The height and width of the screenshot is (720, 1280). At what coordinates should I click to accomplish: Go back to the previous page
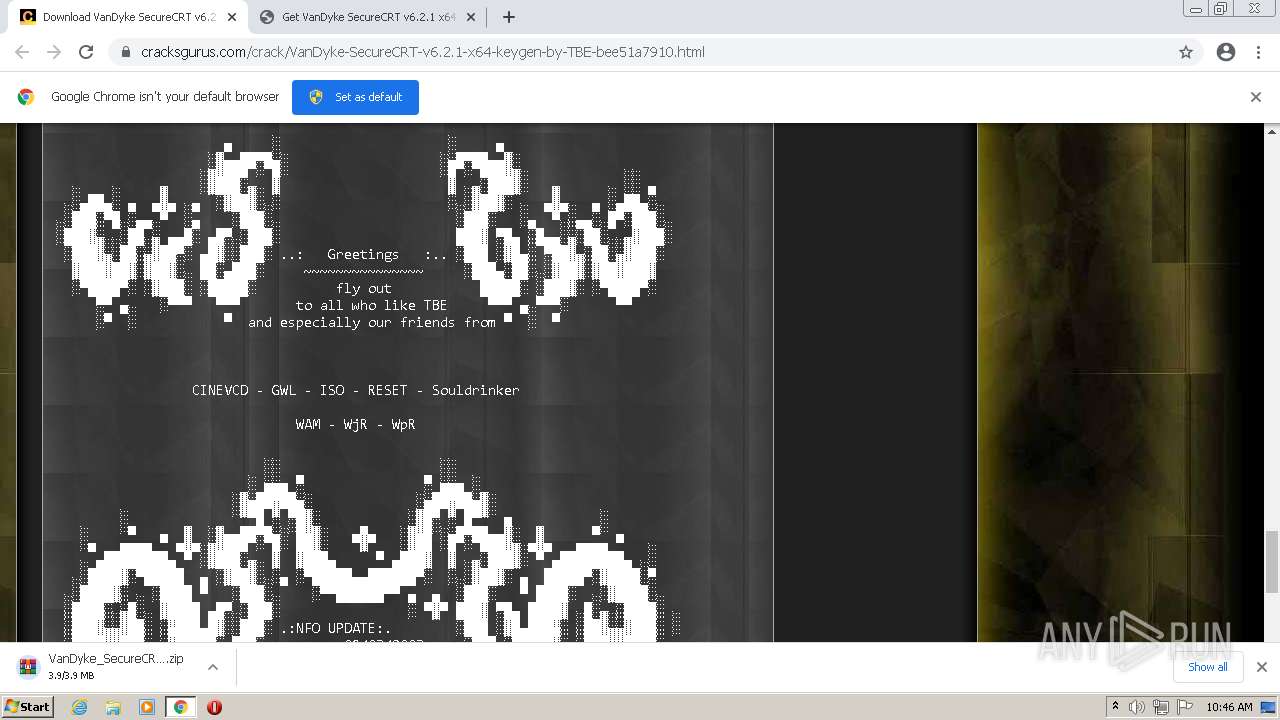[22, 52]
